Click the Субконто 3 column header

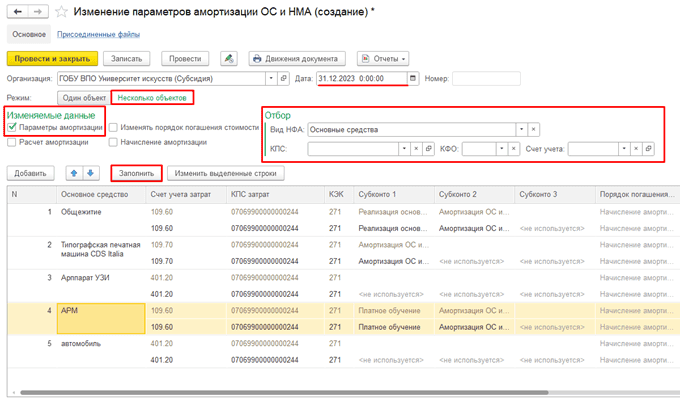pyautogui.click(x=555, y=194)
